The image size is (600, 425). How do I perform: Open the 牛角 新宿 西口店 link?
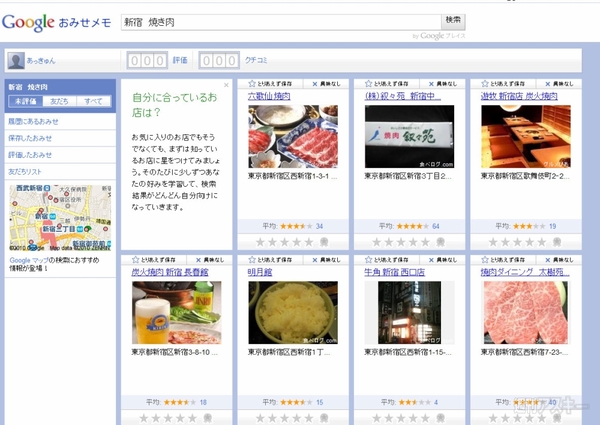tap(394, 272)
